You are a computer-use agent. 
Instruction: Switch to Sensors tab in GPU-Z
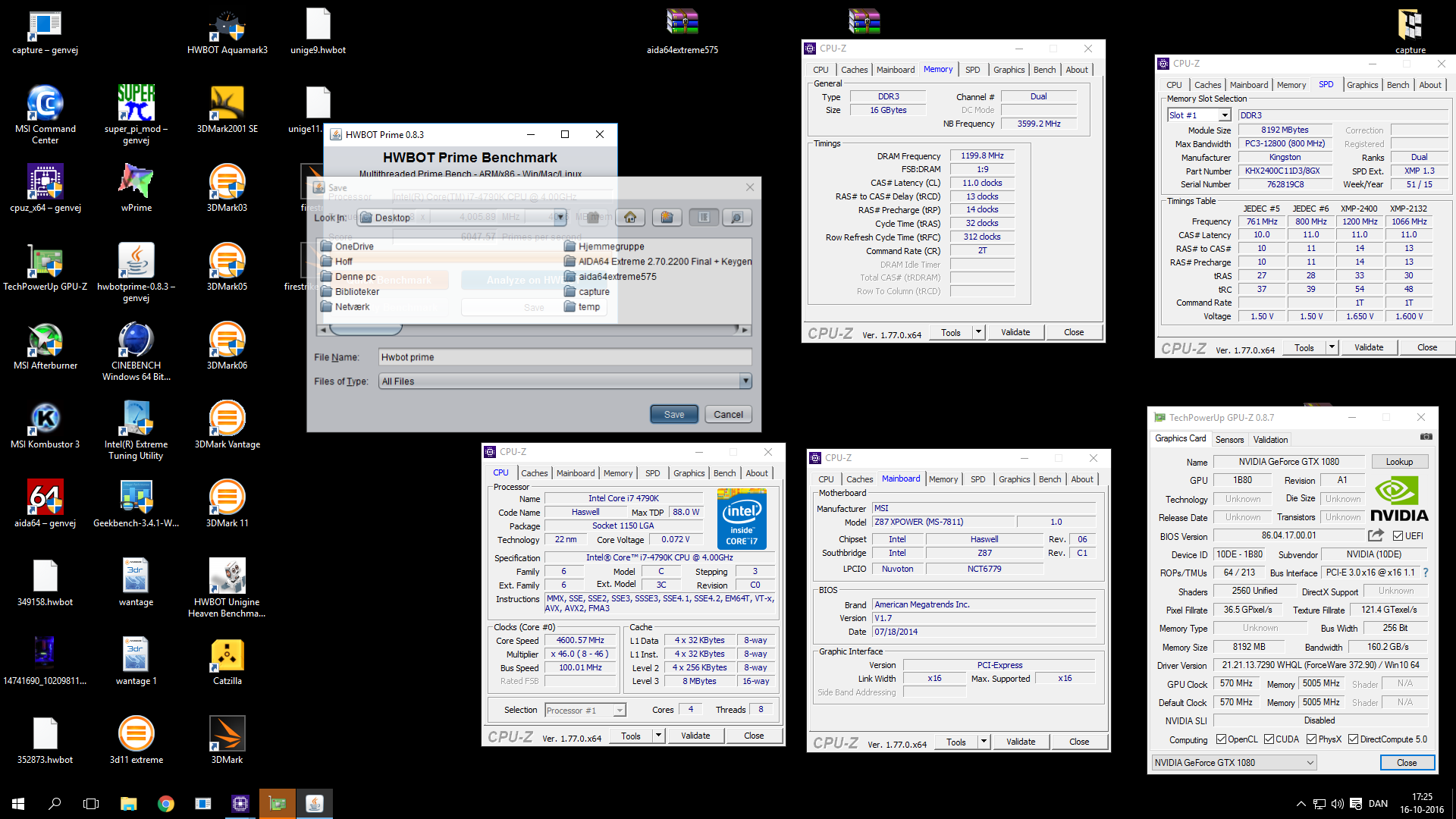[x=1229, y=440]
